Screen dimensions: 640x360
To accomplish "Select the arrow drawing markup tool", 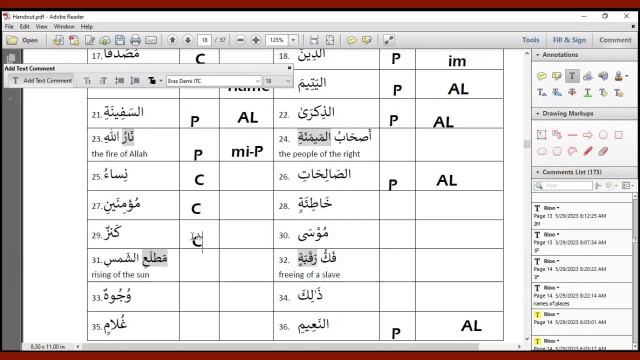I will tap(588, 135).
